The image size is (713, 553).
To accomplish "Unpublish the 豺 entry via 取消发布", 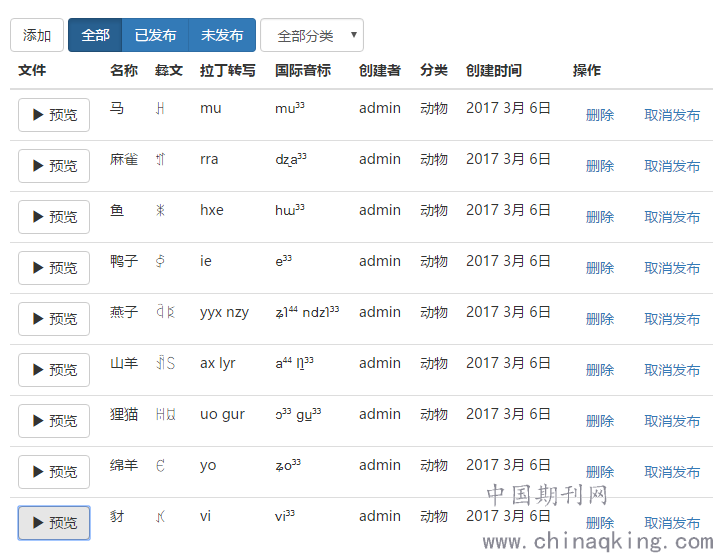I will (672, 523).
